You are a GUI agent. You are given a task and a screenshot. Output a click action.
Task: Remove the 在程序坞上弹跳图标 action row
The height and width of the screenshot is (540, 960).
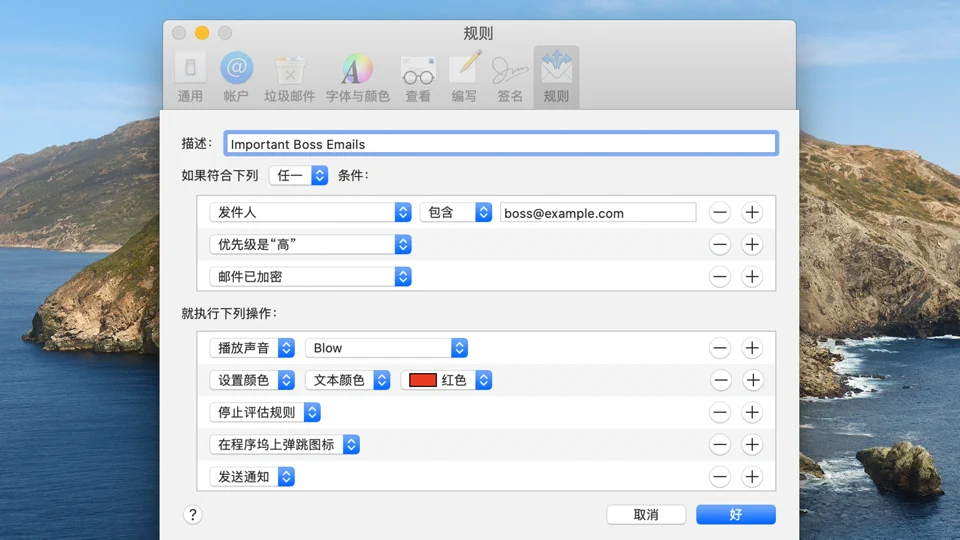point(719,444)
